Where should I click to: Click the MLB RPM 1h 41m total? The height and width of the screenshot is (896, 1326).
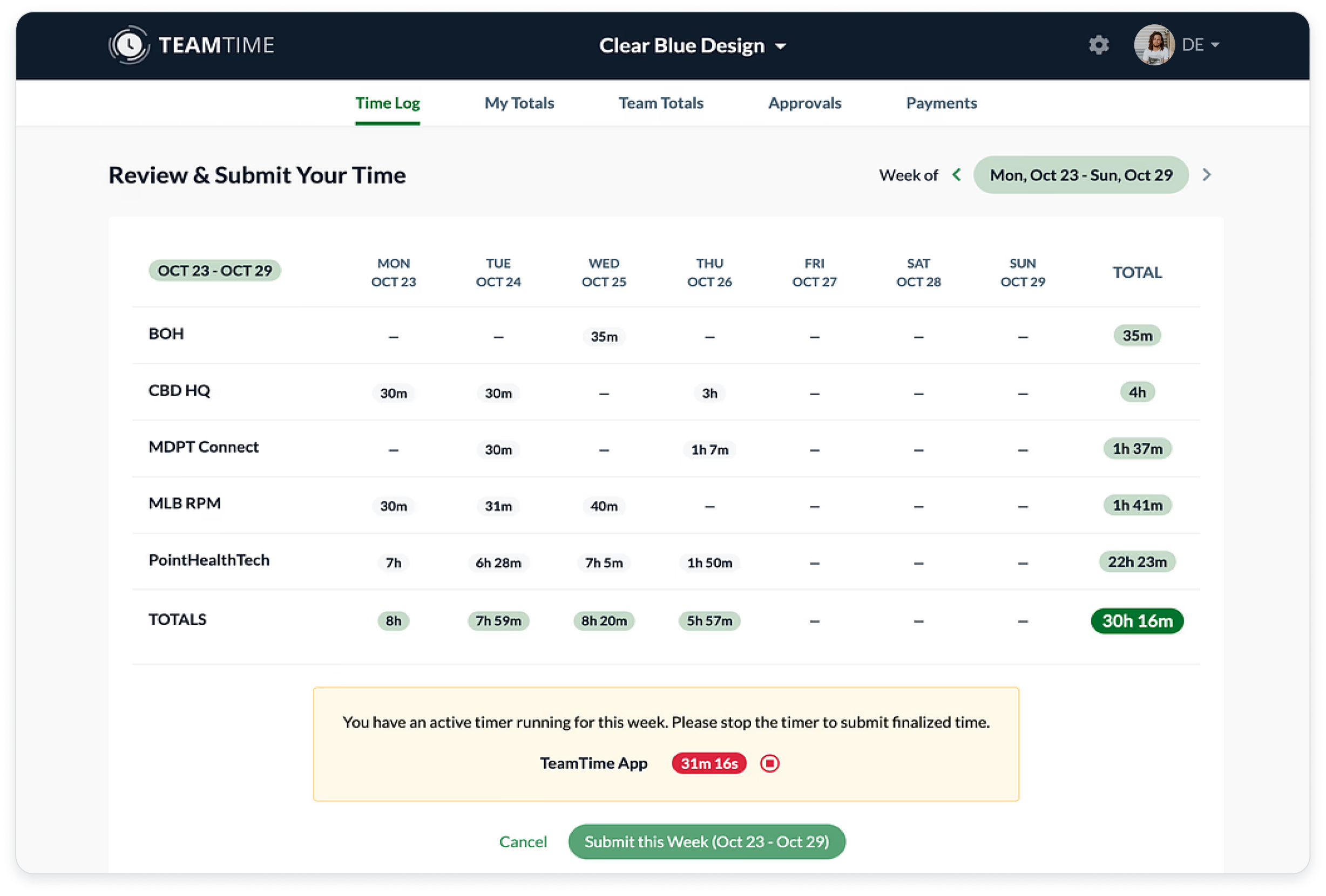click(1136, 505)
